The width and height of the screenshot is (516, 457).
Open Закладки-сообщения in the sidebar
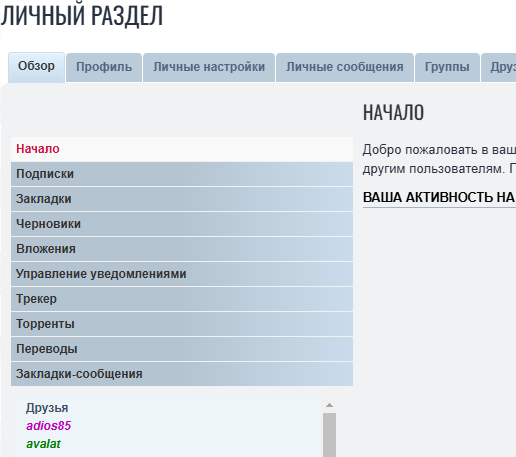click(182, 374)
